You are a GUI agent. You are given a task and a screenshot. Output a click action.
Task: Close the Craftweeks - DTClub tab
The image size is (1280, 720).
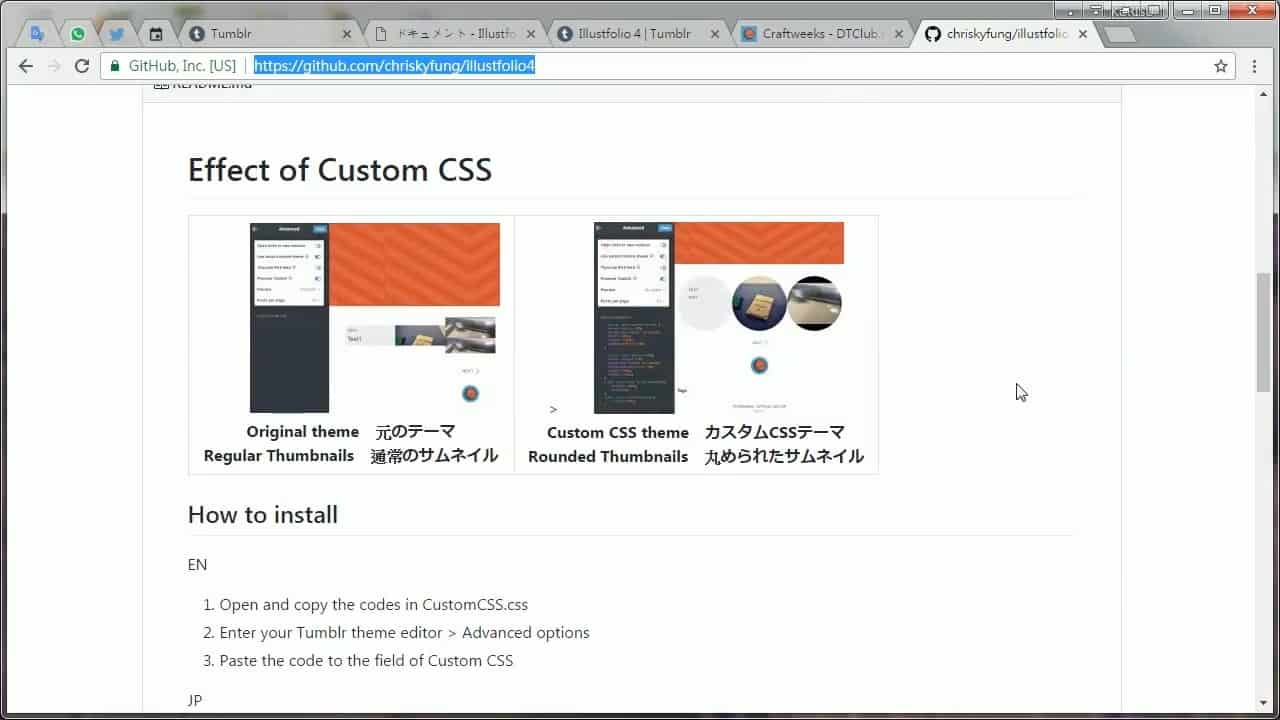(x=898, y=34)
